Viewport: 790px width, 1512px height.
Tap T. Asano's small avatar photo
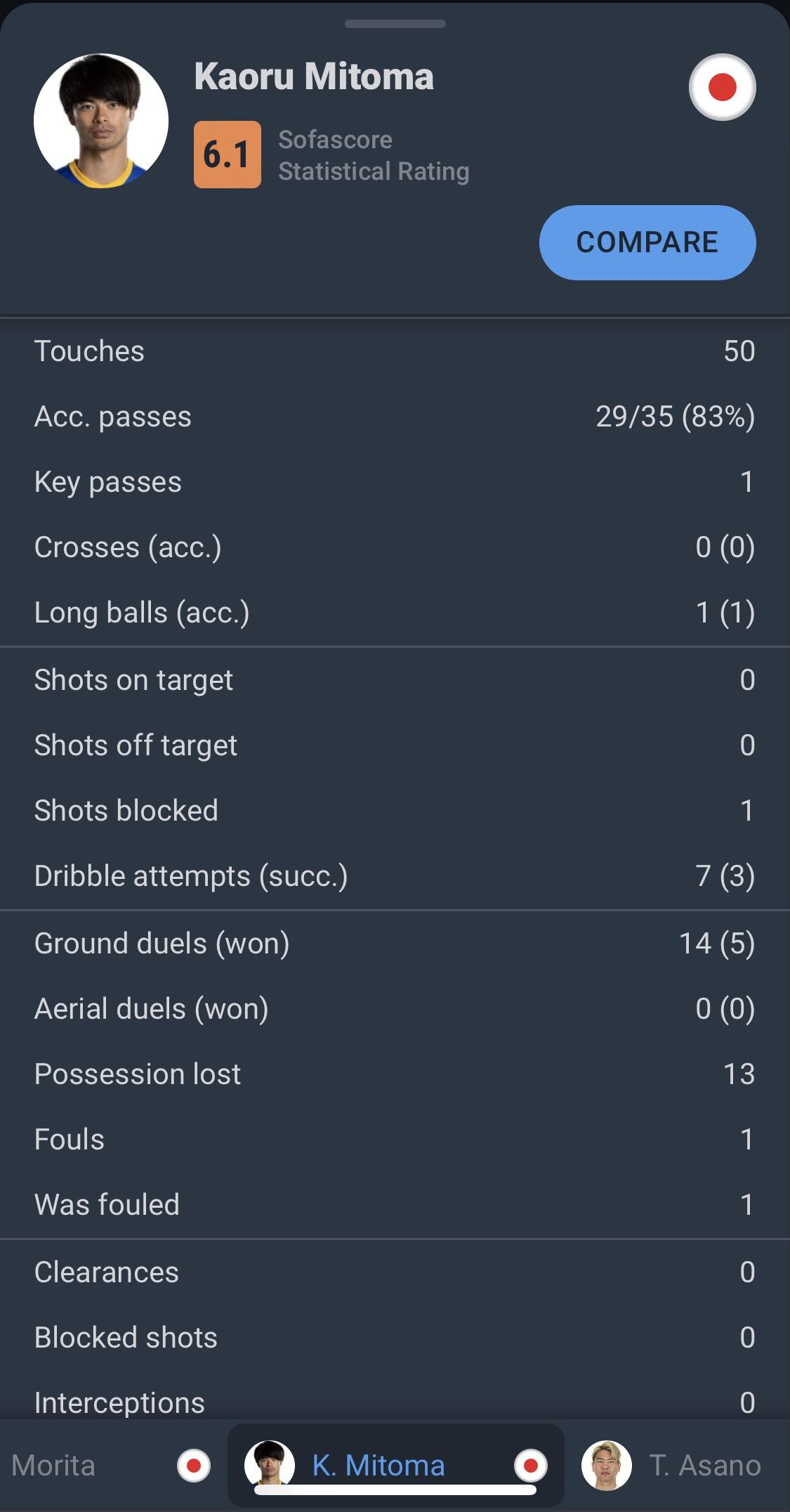(x=607, y=1466)
